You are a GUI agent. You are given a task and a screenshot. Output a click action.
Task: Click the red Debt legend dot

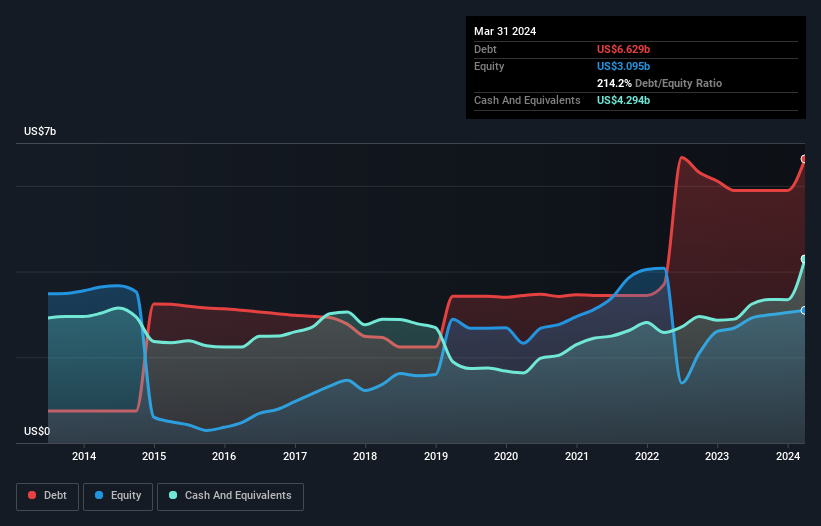(32, 495)
